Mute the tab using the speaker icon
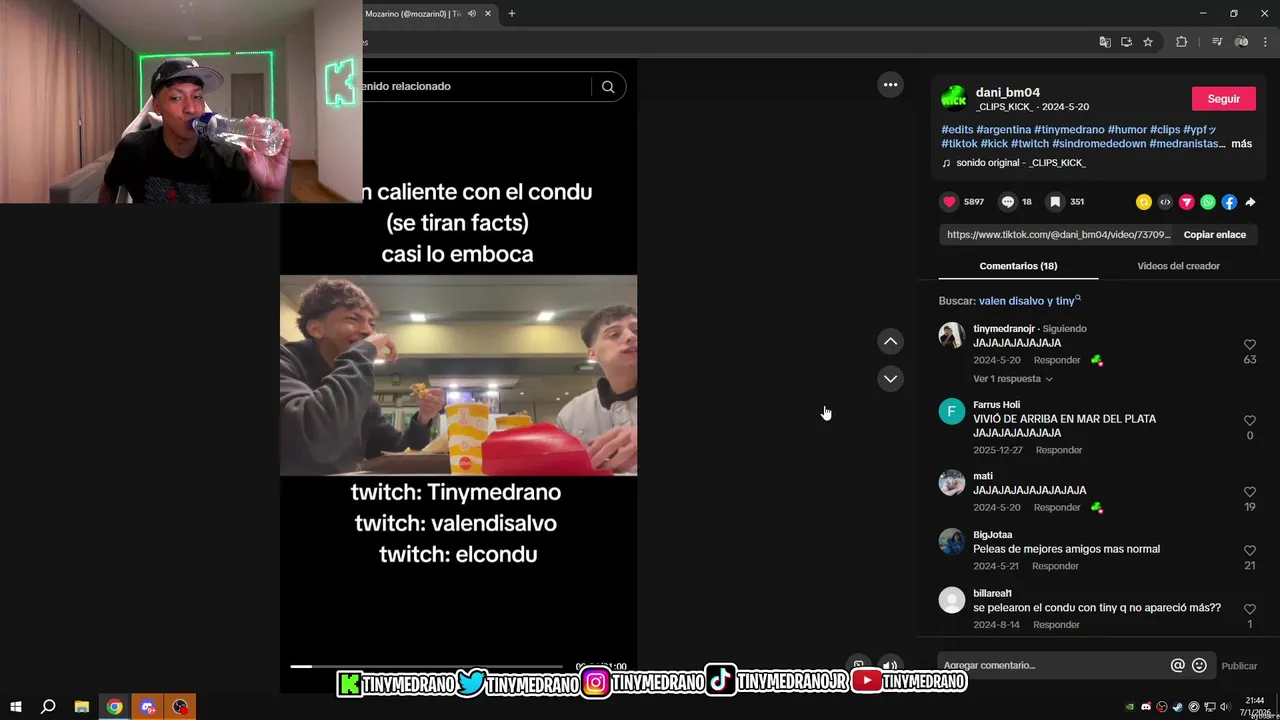The image size is (1280, 720). (472, 14)
